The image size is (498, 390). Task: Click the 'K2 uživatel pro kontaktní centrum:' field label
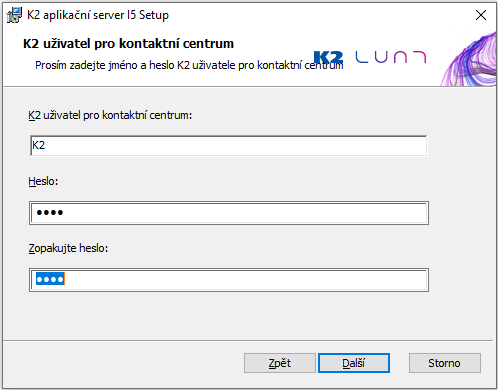coord(110,115)
